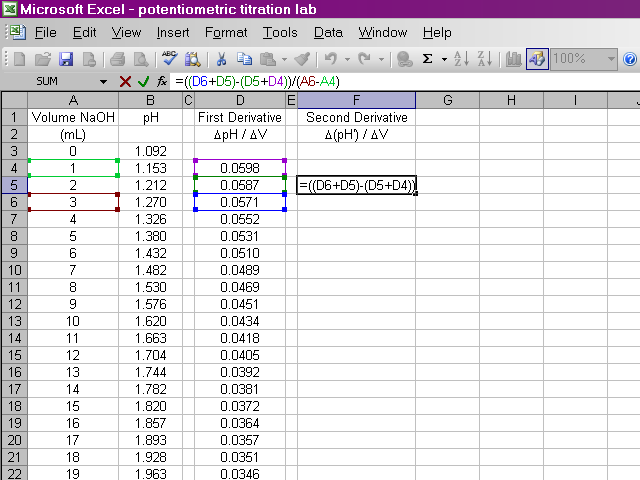Click inside the formula bar text
Image resolution: width=640 pixels, height=480 pixels.
pos(257,82)
